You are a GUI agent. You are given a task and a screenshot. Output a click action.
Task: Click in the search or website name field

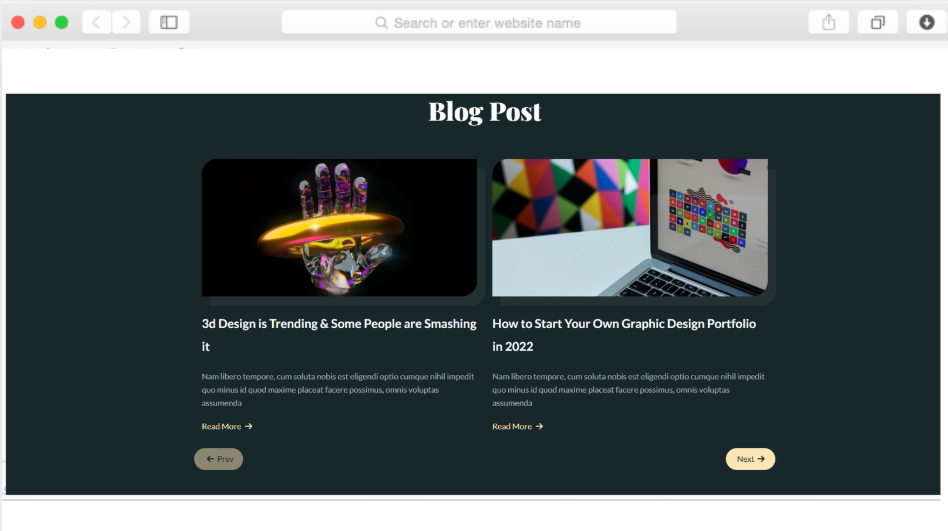(479, 23)
